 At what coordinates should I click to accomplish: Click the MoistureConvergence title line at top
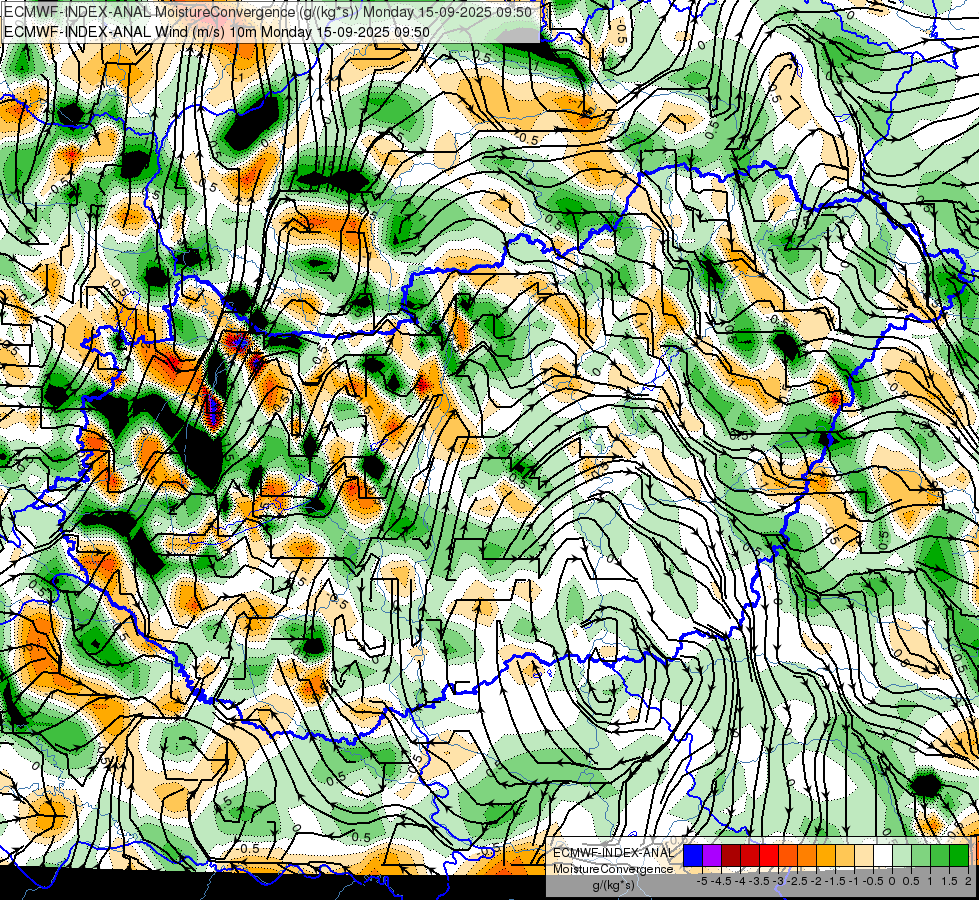[268, 12]
